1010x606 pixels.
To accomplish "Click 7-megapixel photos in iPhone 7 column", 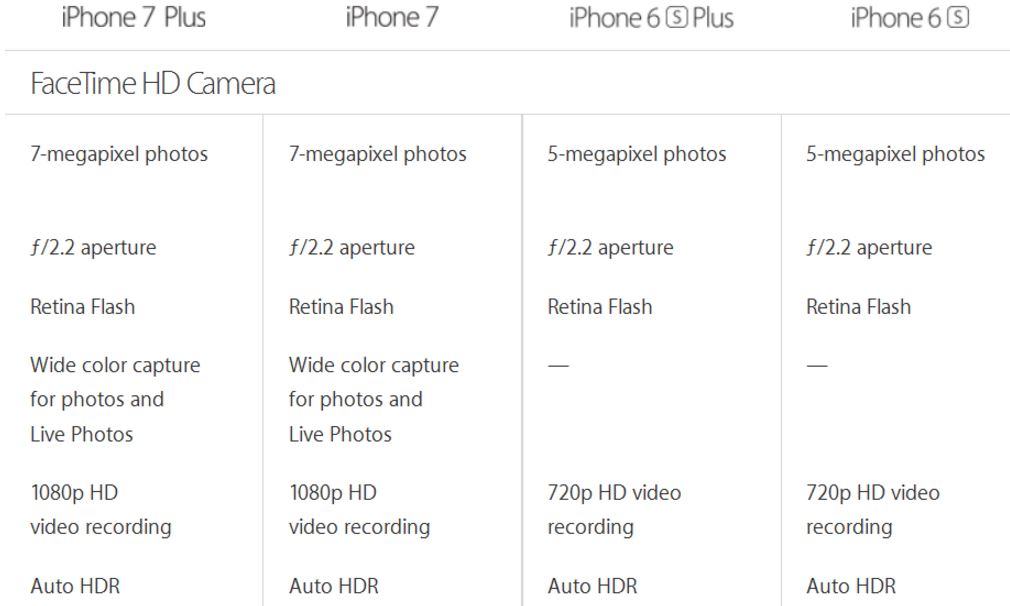I will [378, 154].
